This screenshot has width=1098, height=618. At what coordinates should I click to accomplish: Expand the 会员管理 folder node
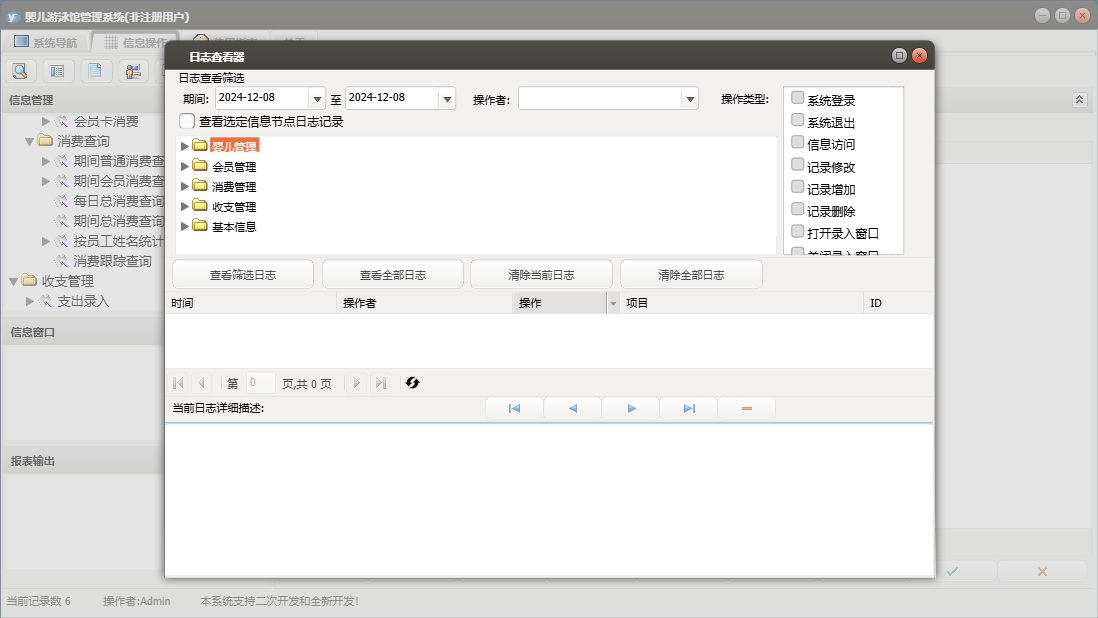click(x=184, y=166)
